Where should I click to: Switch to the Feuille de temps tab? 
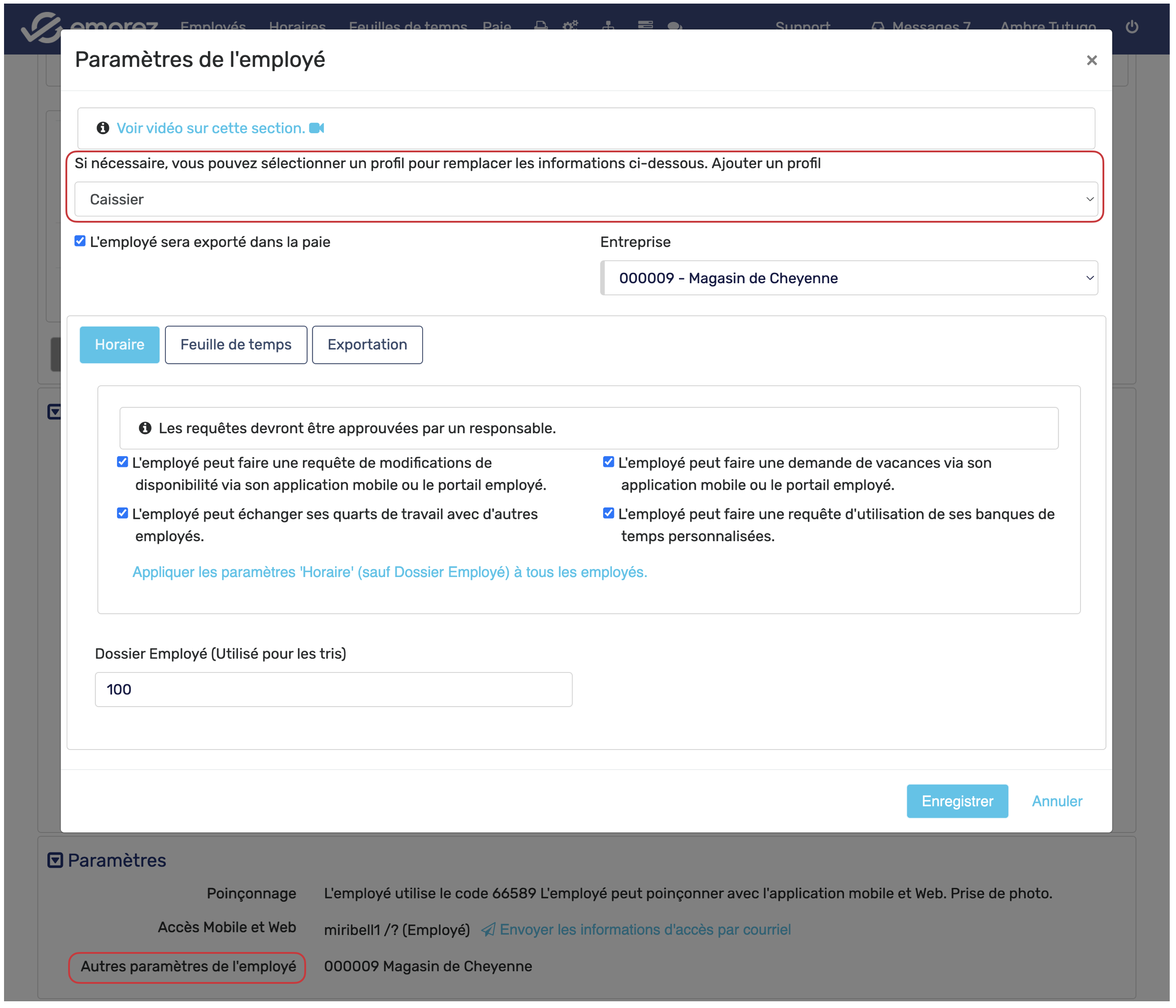pyautogui.click(x=236, y=345)
